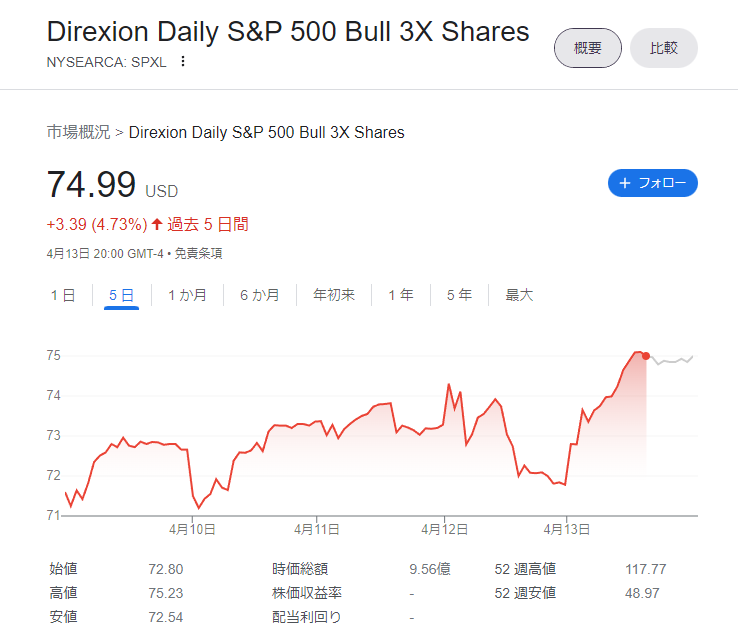The width and height of the screenshot is (738, 635).
Task: Open the three-dot menu beside NYSEARCA: SPXL
Action: [183, 62]
